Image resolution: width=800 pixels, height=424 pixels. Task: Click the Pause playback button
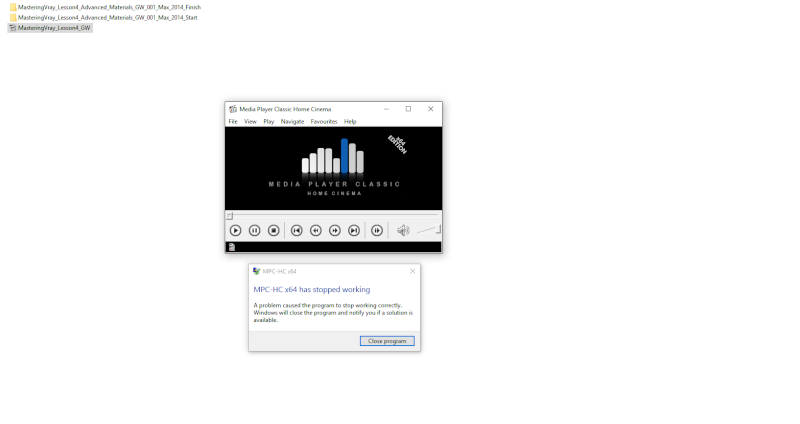tap(254, 231)
